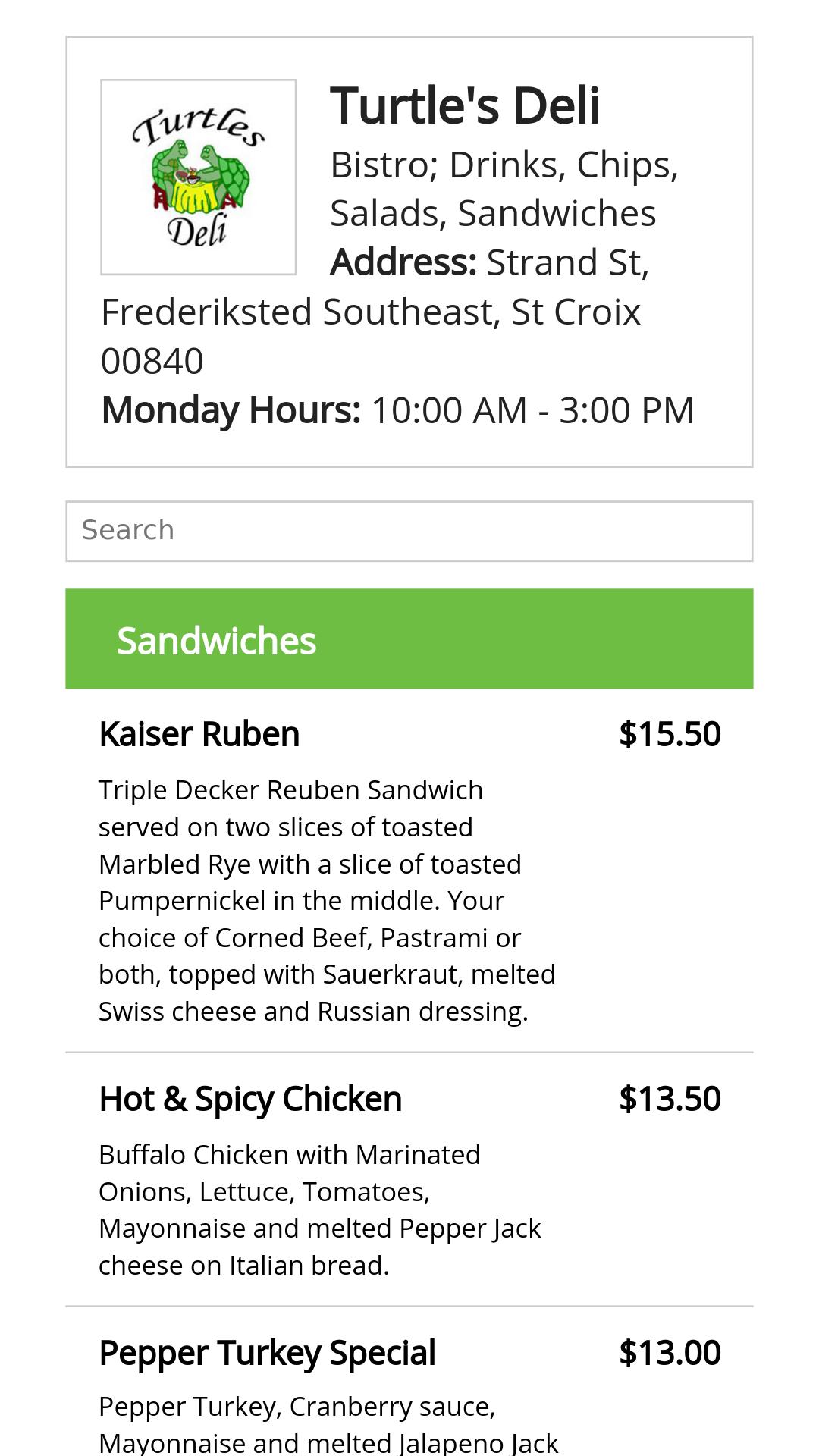819x1456 pixels.
Task: Tap the Frederiksted Southeast, St Croix address line
Action: (371, 312)
